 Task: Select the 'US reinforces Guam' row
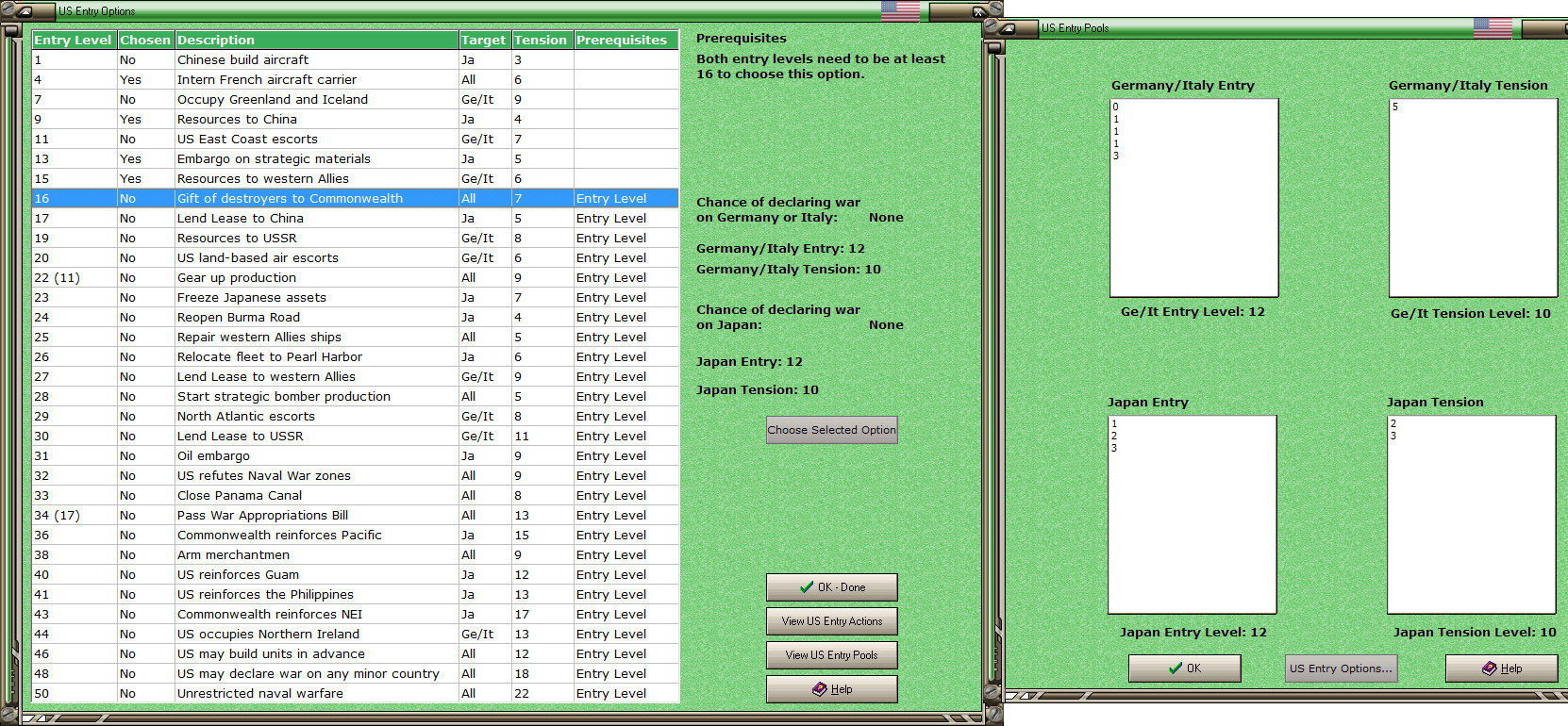point(355,574)
